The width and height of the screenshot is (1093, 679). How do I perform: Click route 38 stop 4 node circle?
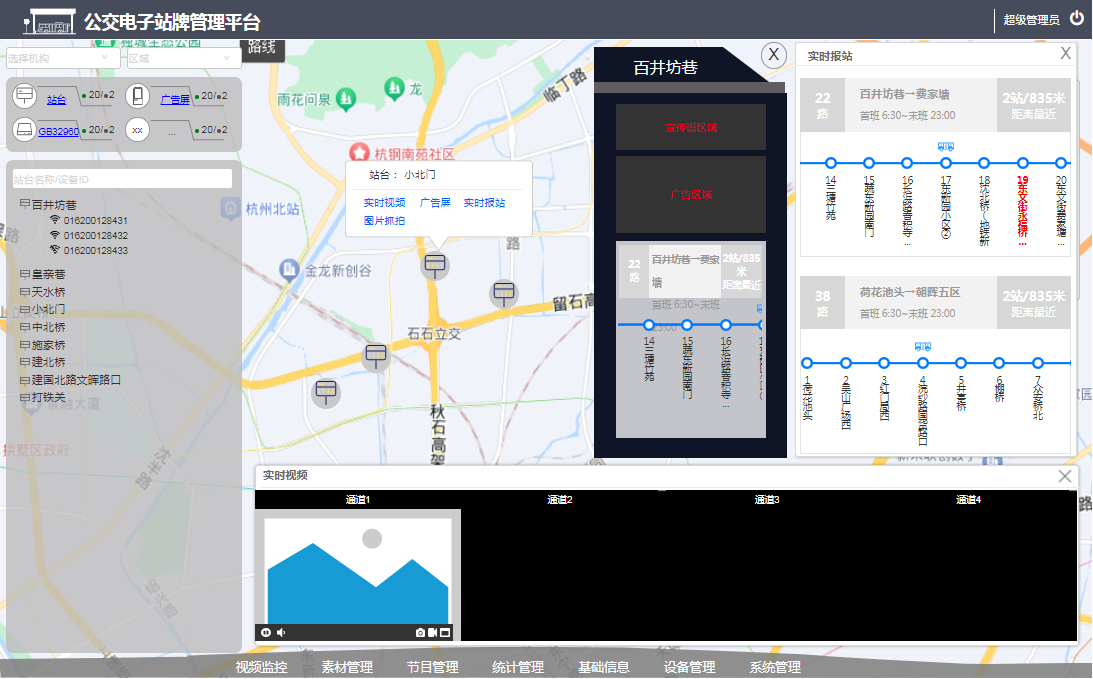pyautogui.click(x=923, y=363)
